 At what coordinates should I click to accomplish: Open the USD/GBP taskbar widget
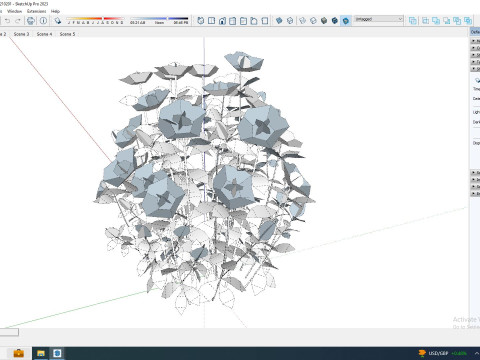[443, 353]
